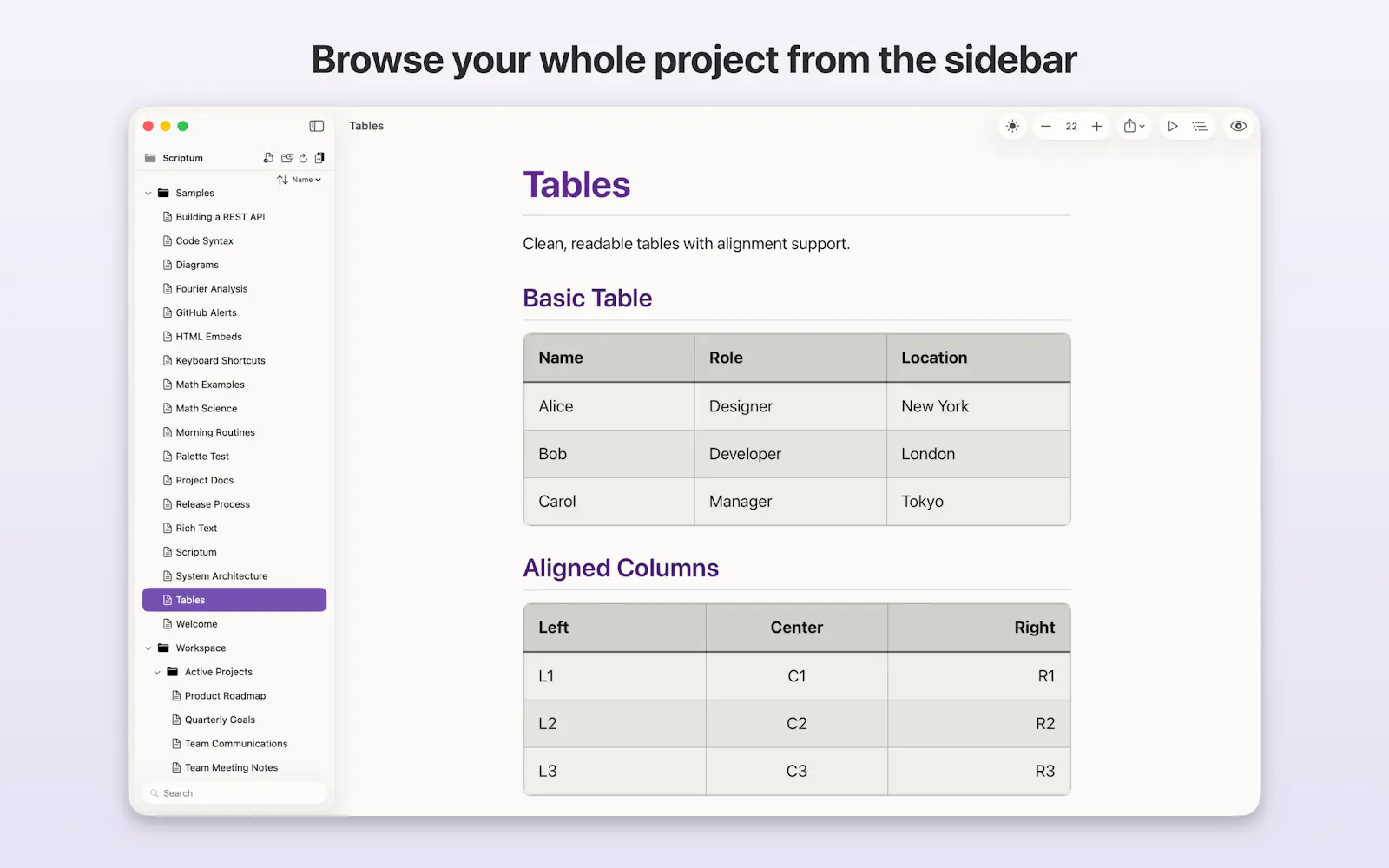Click the Alice table cell
1389x868 pixels.
pyautogui.click(x=609, y=406)
